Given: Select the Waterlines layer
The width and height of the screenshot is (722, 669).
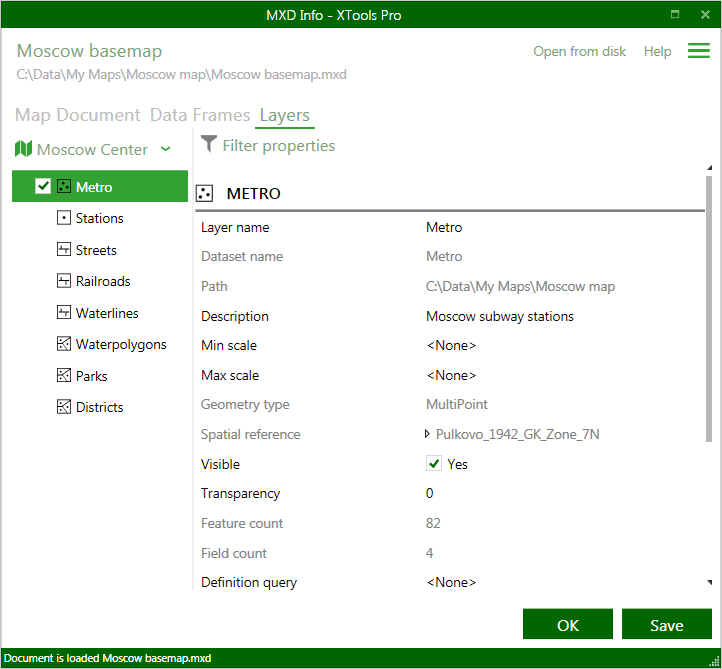Looking at the screenshot, I should [x=107, y=313].
